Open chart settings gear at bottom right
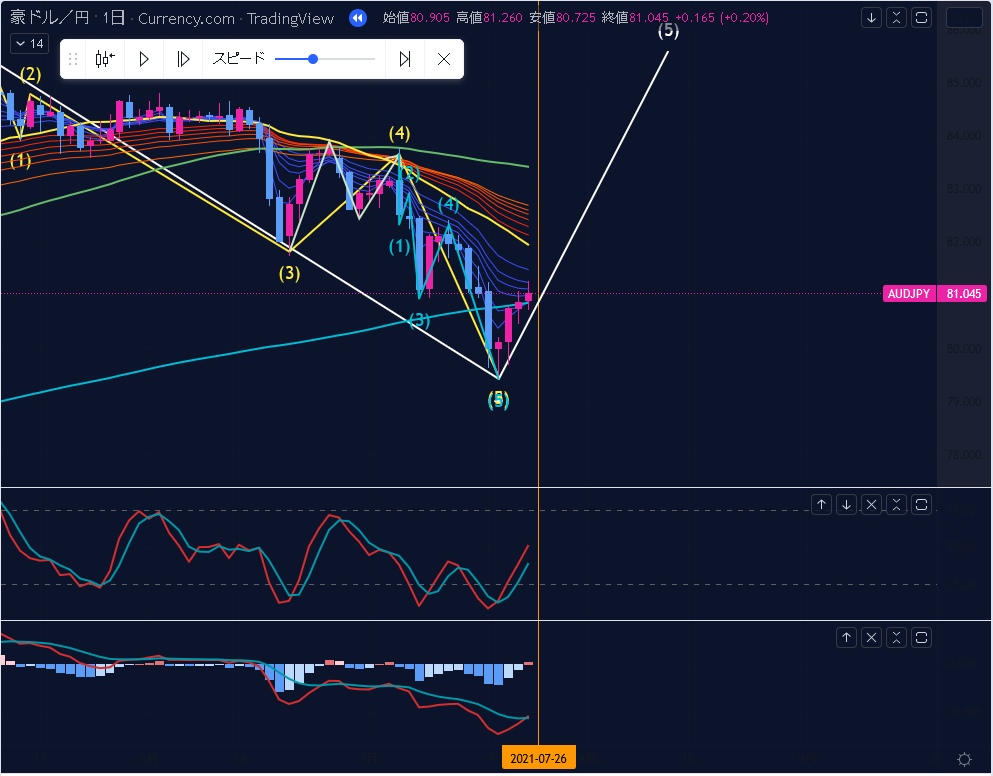 (x=964, y=759)
